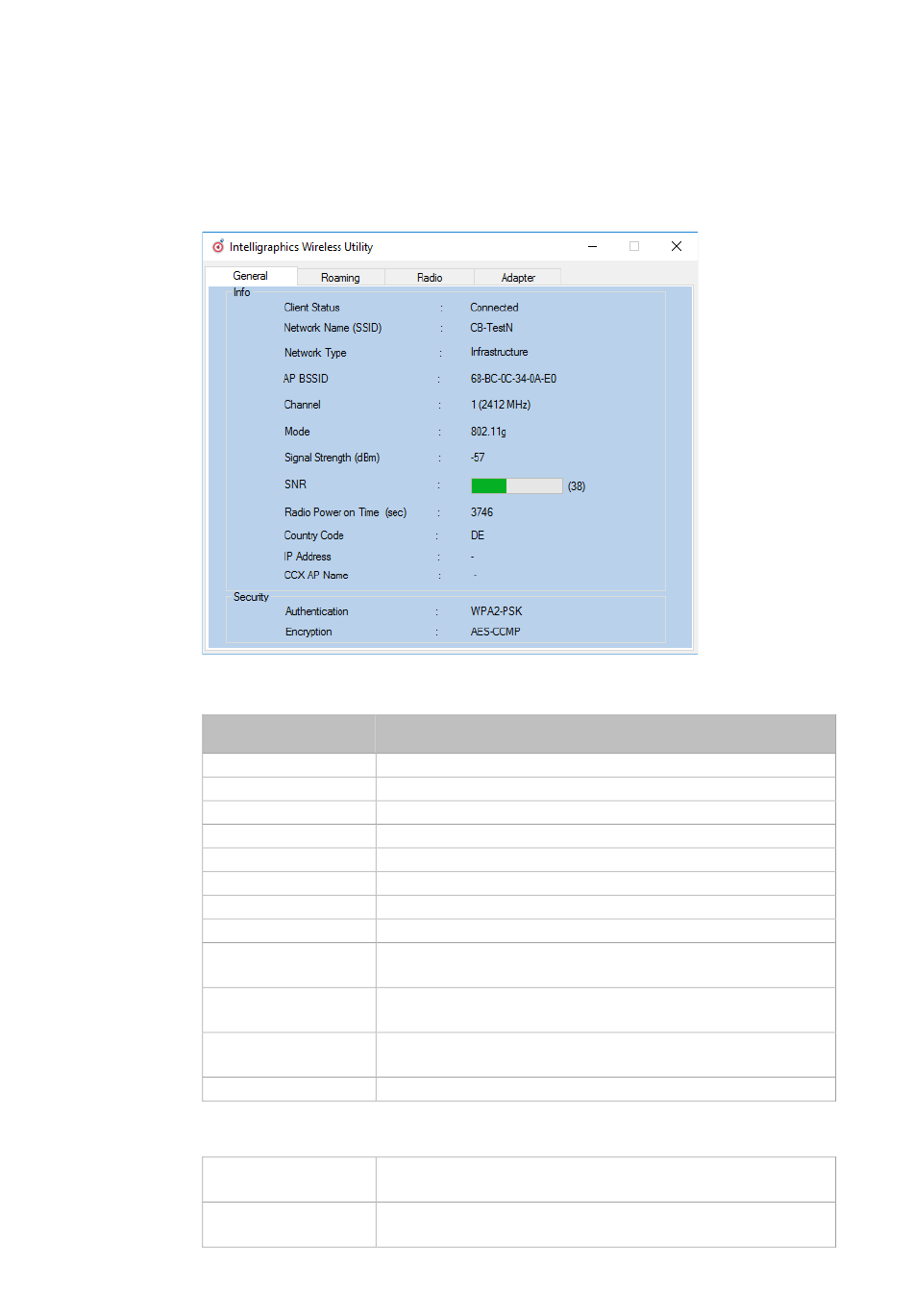Click the SNR label
This screenshot has width=913, height=1316.
coord(295,484)
